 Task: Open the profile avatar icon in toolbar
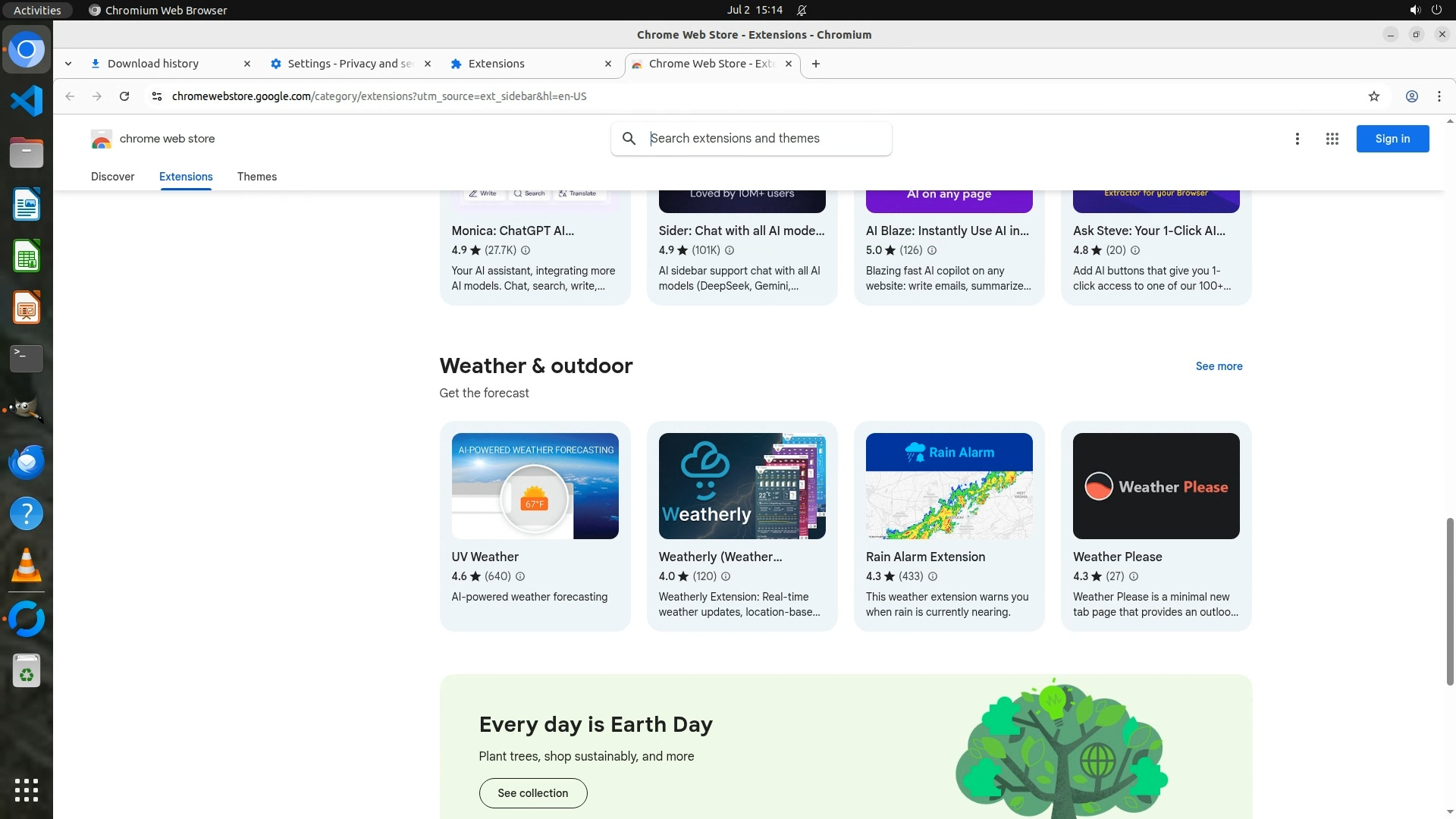click(1411, 96)
